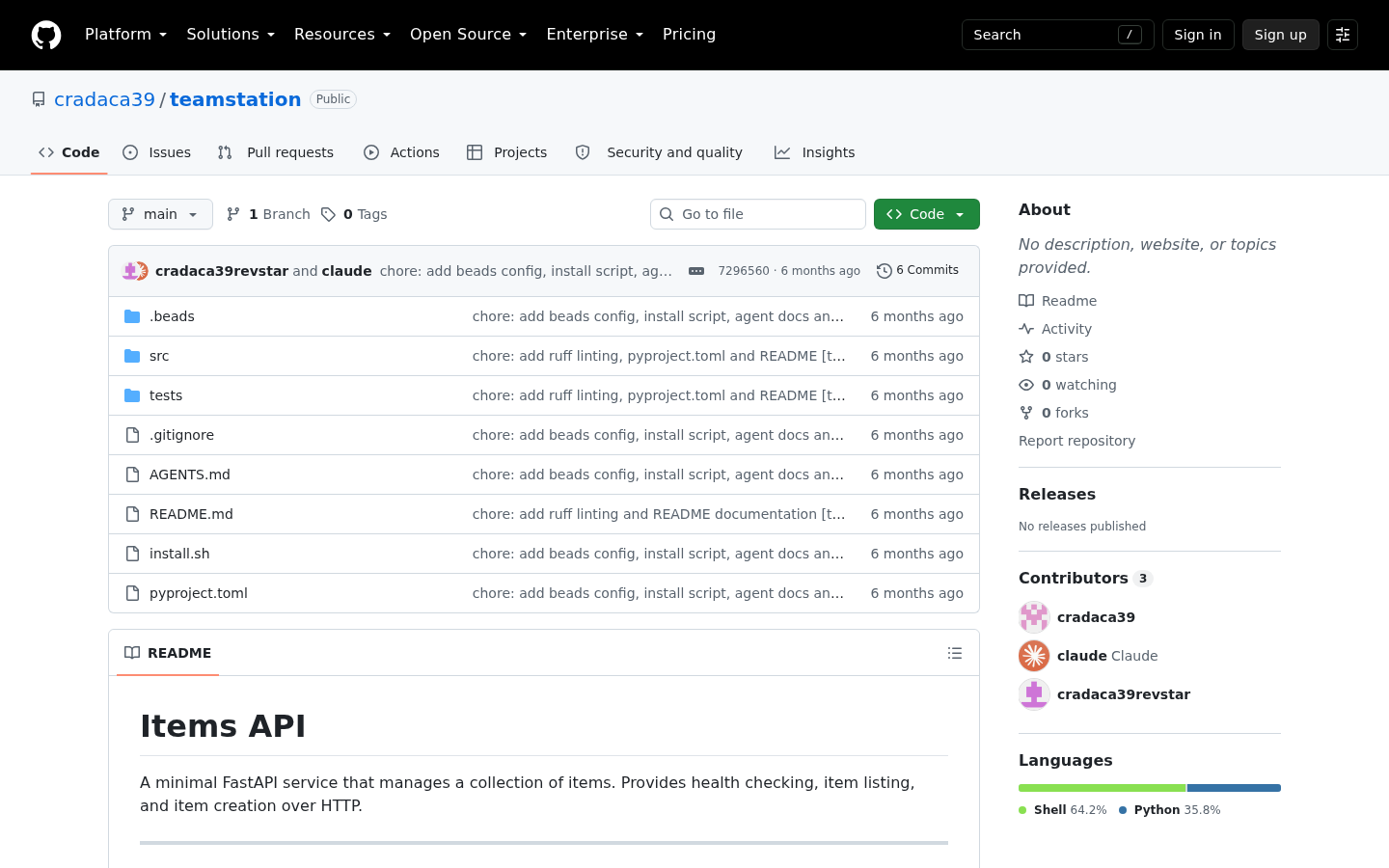
Task: Click the Branch count icon
Action: (x=232, y=214)
